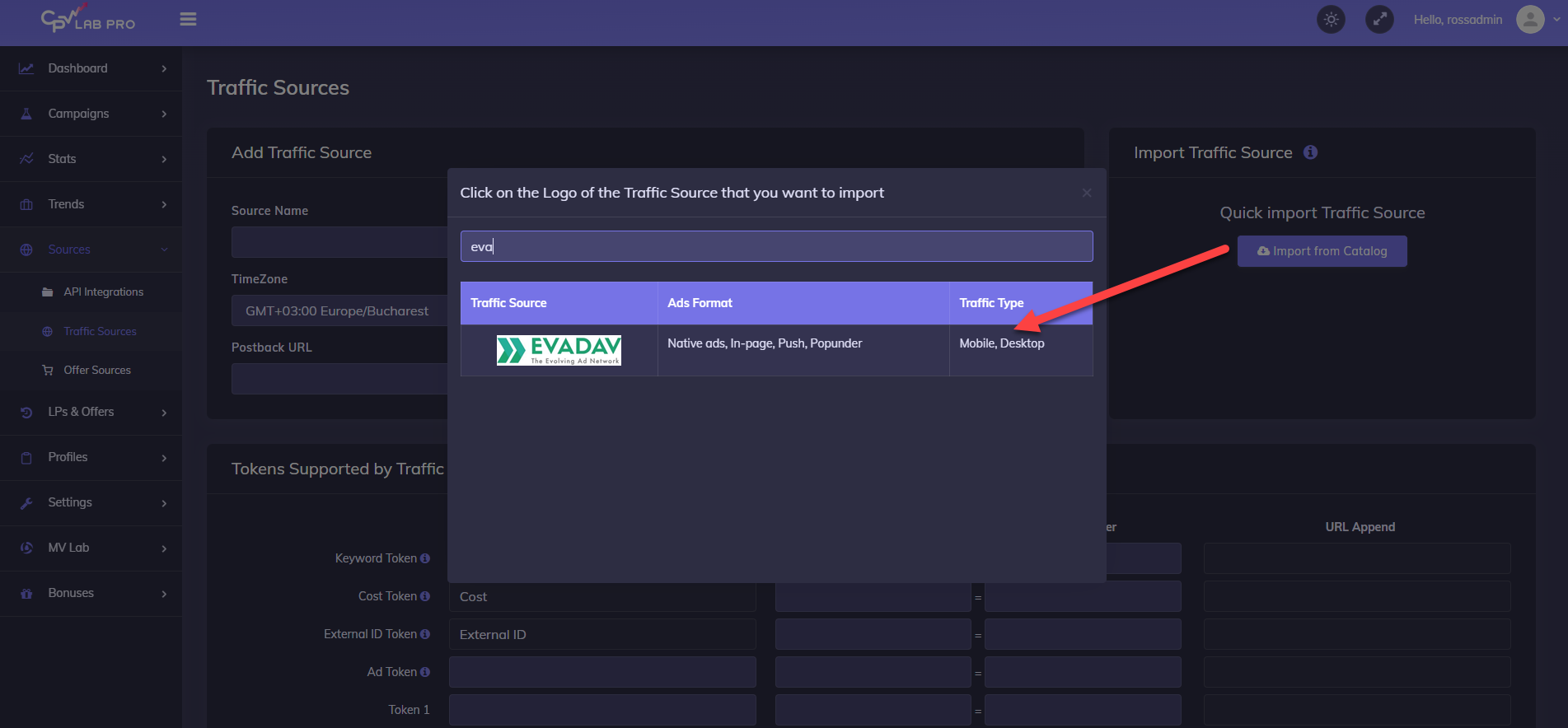Open API Integrations submenu entry
This screenshot has height=728, width=1568.
103,292
